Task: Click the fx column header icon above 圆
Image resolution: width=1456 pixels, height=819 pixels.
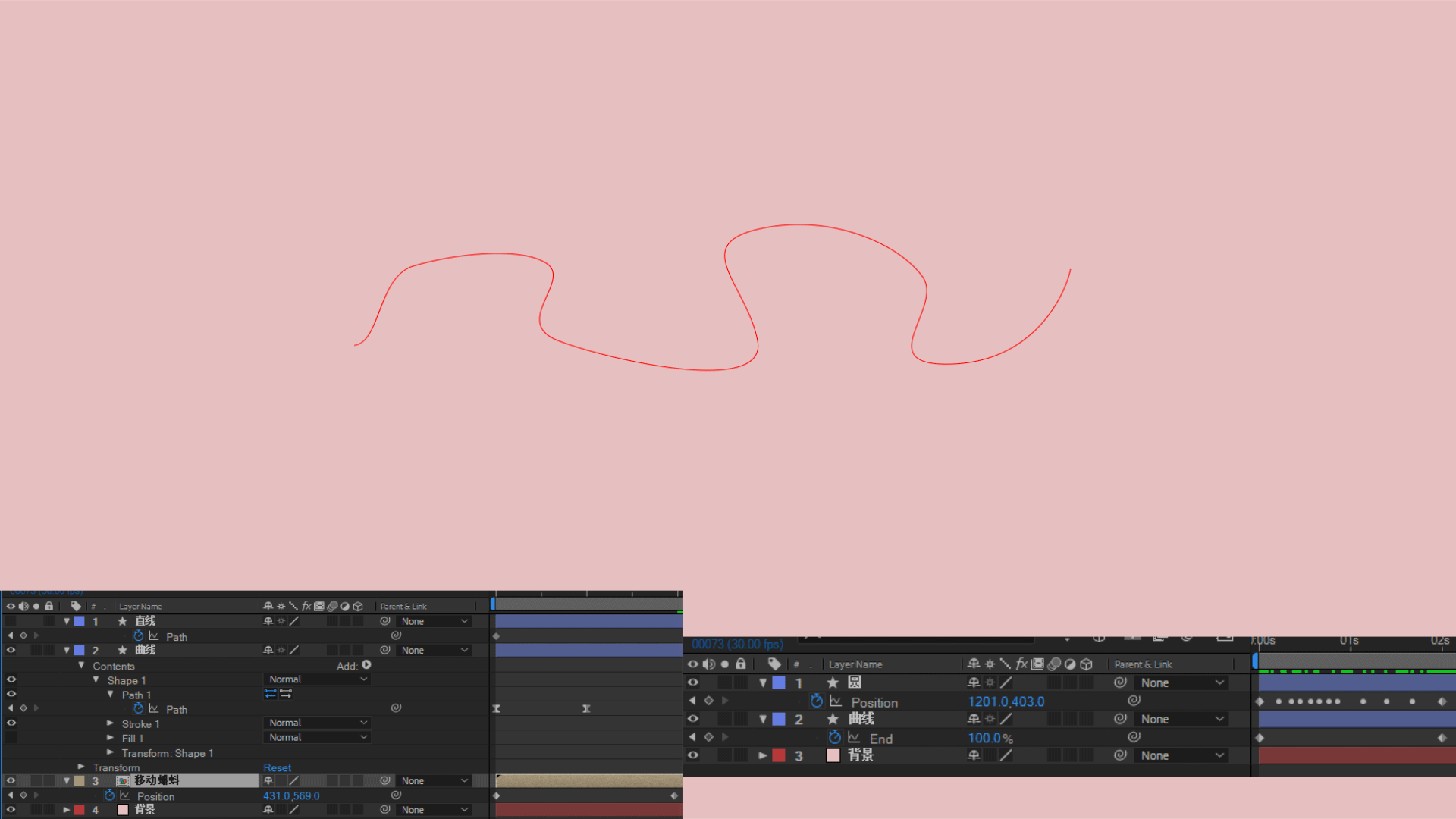Action: 1021,664
